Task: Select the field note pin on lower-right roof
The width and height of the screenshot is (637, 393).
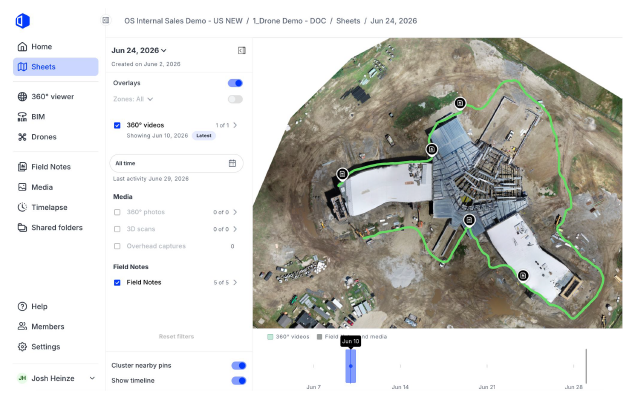Action: (523, 276)
